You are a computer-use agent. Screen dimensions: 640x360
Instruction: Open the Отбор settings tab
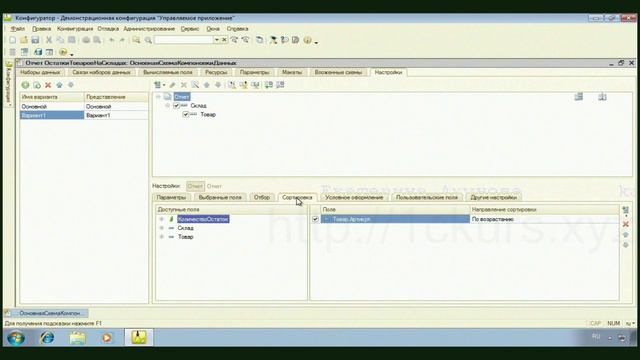coord(262,198)
